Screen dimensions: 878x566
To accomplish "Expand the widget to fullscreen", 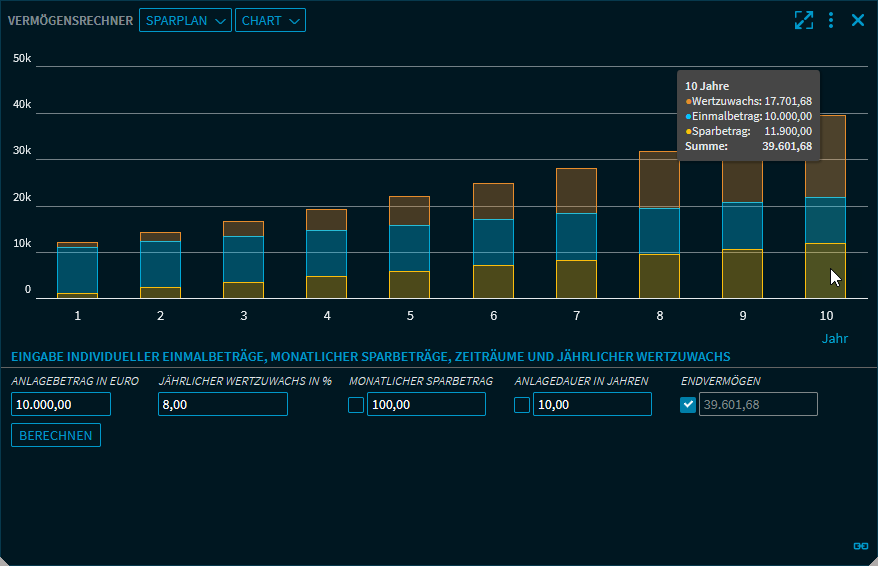I will coord(804,20).
